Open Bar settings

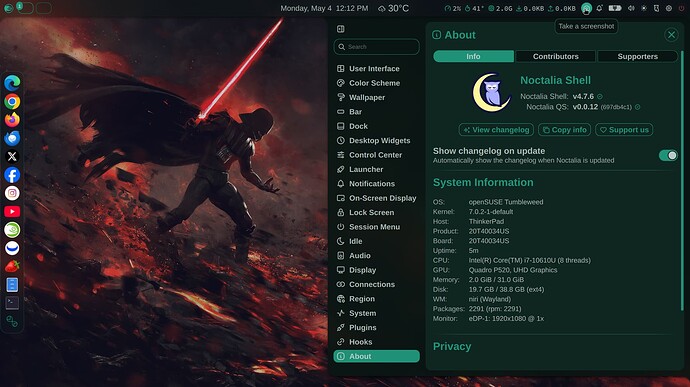(x=376, y=112)
